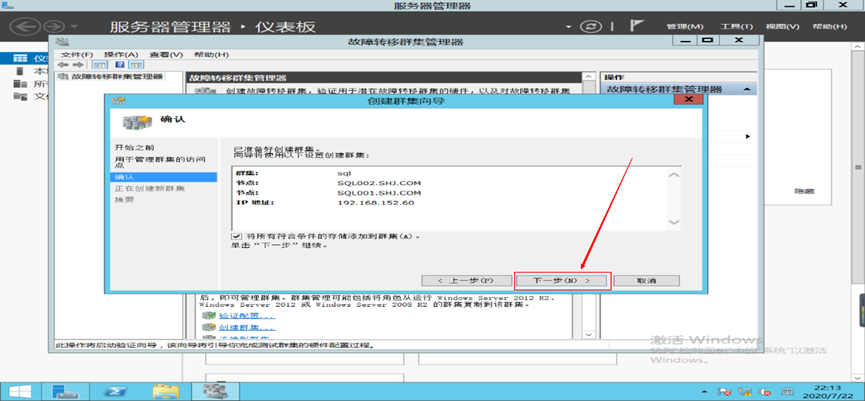Select local server icon in Server Manager sidebar
Viewport: 865px width, 401px height.
[20, 71]
